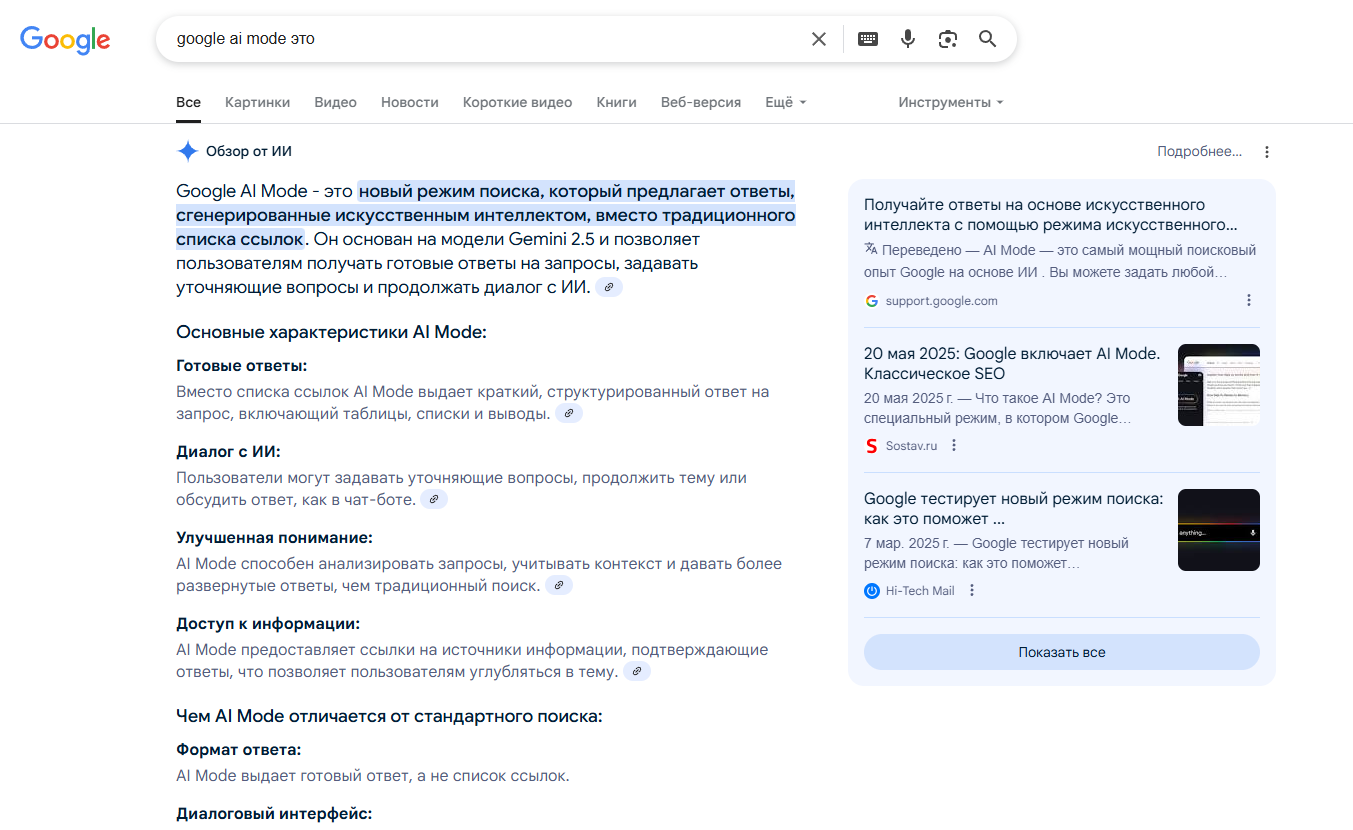The image size is (1353, 830).
Task: Select the 'Все' results tab
Action: 188,102
